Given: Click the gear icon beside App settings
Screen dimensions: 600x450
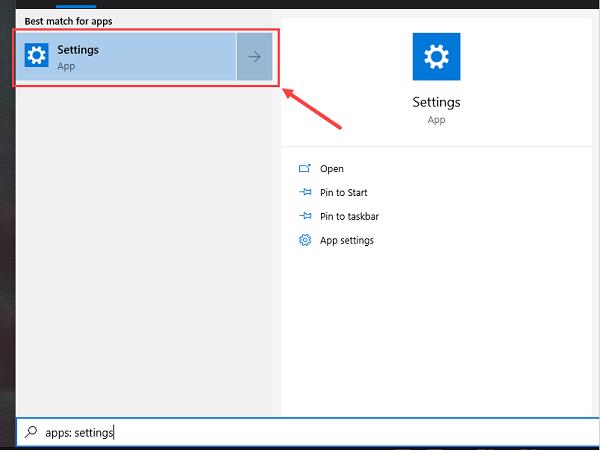Looking at the screenshot, I should pos(305,240).
